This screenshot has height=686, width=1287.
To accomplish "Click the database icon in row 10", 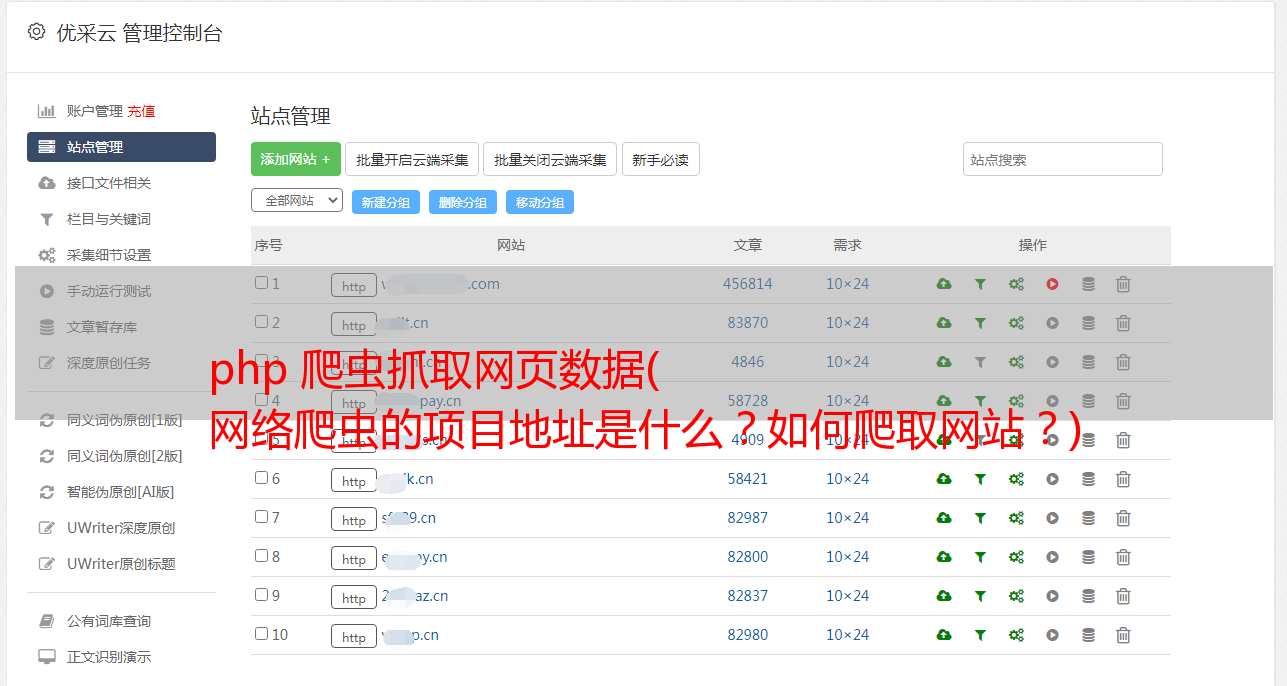I will click(1088, 635).
